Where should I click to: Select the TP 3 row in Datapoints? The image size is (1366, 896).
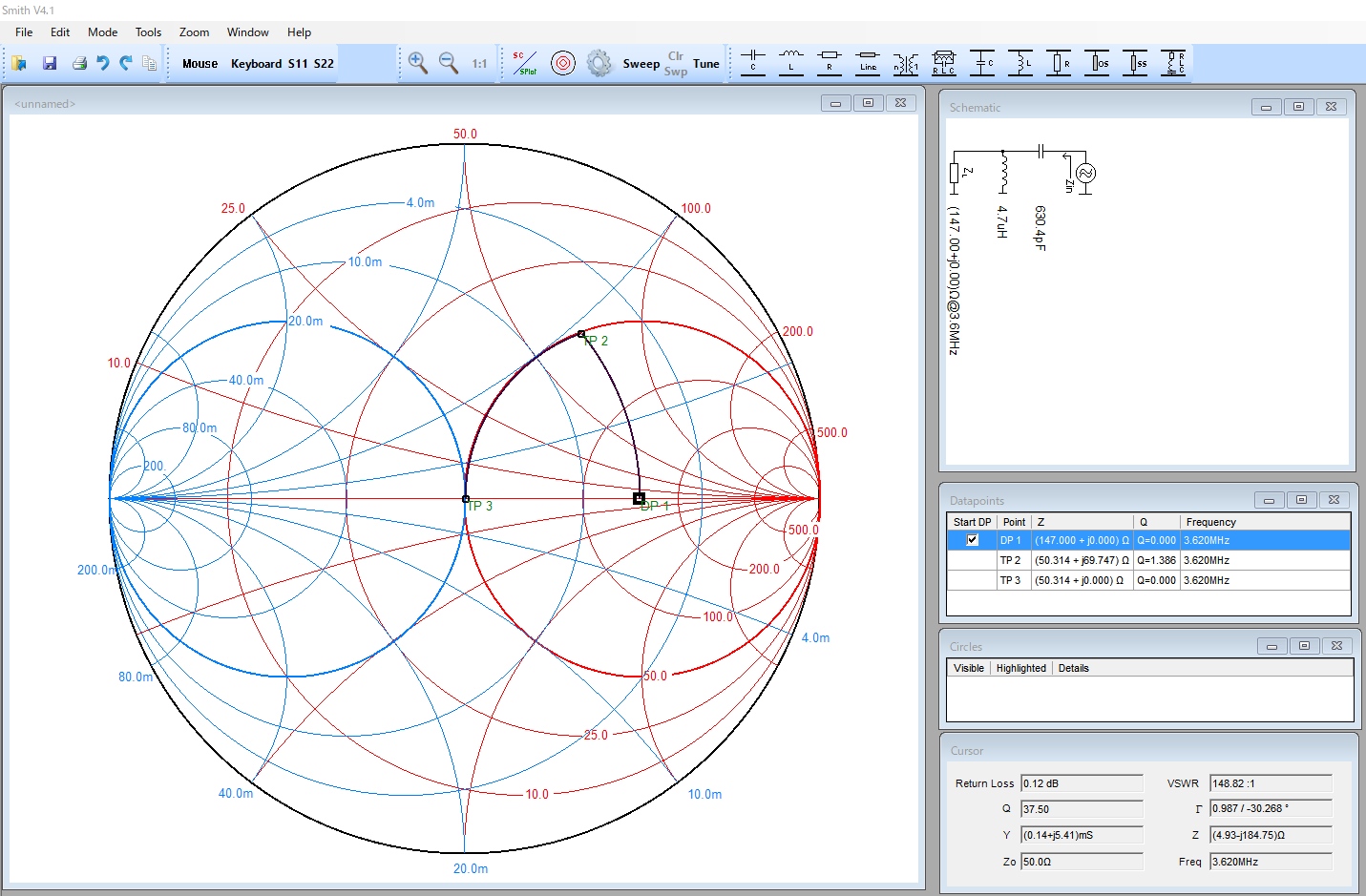coord(1148,580)
